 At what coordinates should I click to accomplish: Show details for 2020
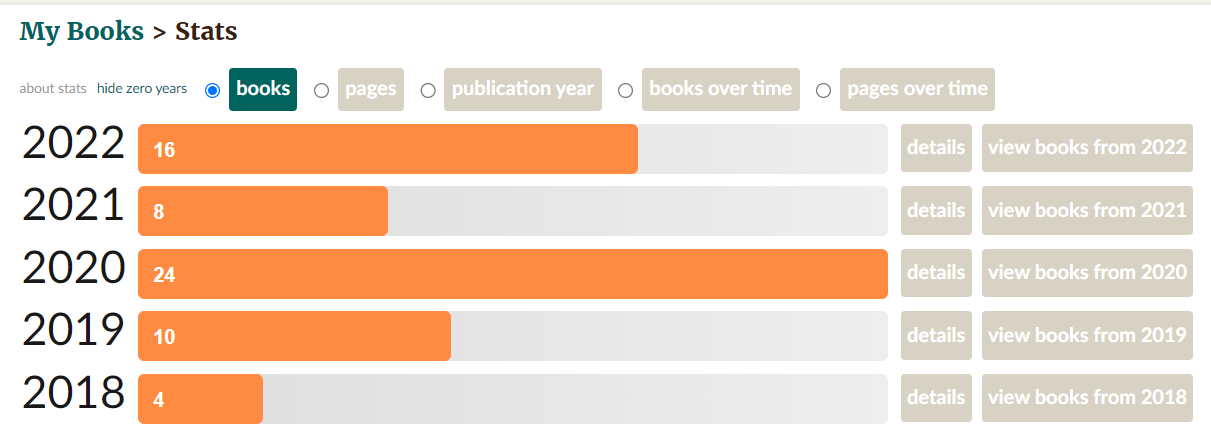[x=936, y=273]
